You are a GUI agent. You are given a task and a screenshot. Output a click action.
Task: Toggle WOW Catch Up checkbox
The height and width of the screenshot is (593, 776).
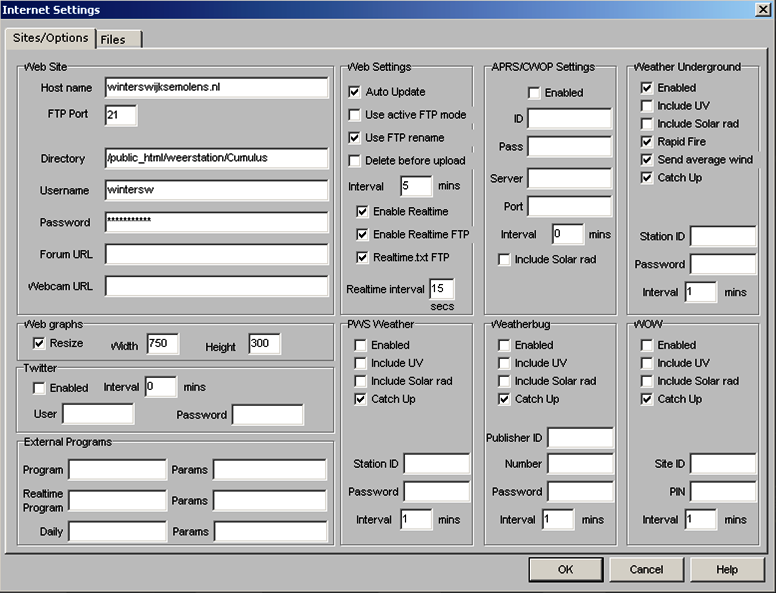tap(647, 399)
